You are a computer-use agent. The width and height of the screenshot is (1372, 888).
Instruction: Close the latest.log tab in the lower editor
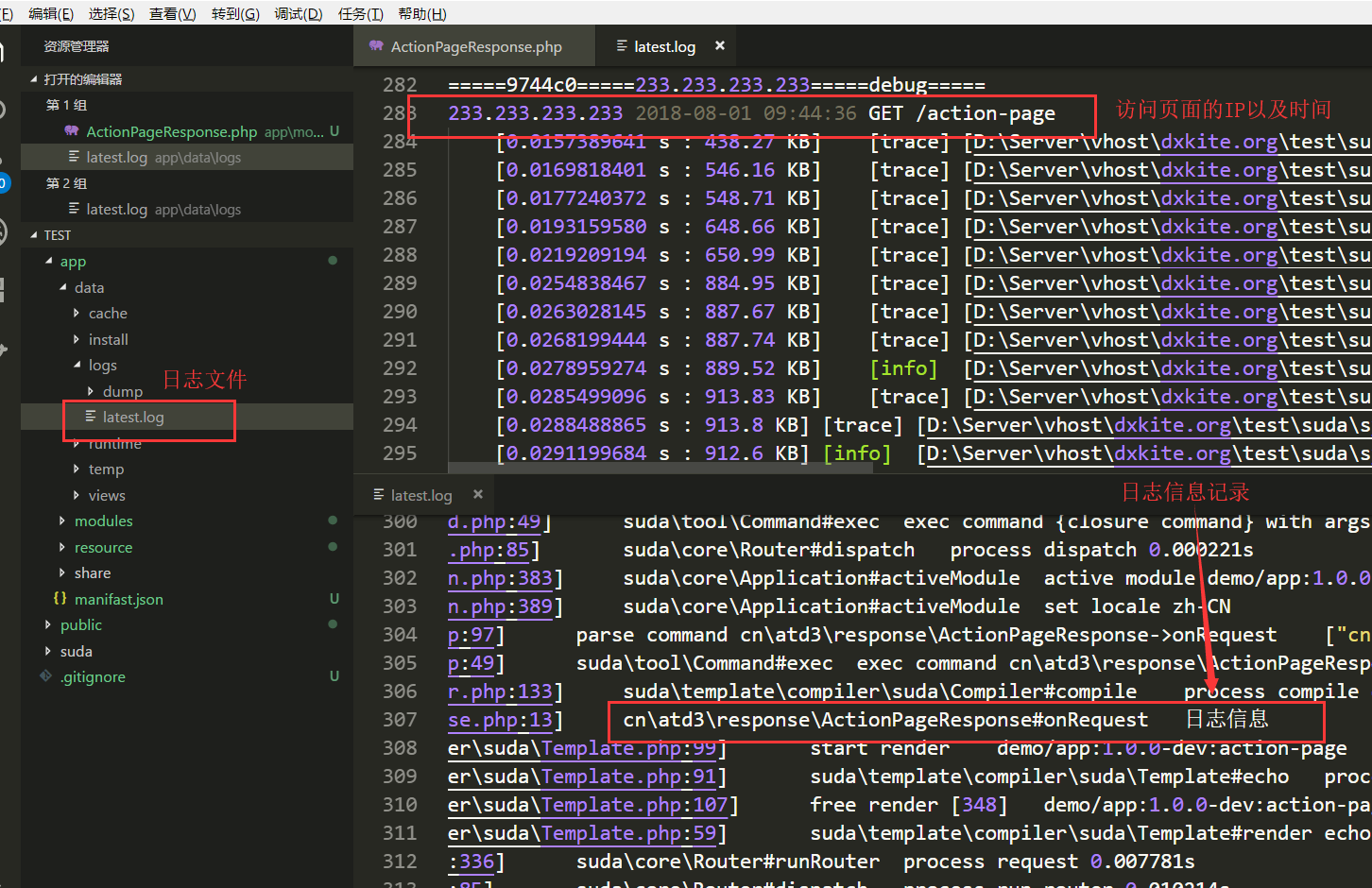(478, 494)
